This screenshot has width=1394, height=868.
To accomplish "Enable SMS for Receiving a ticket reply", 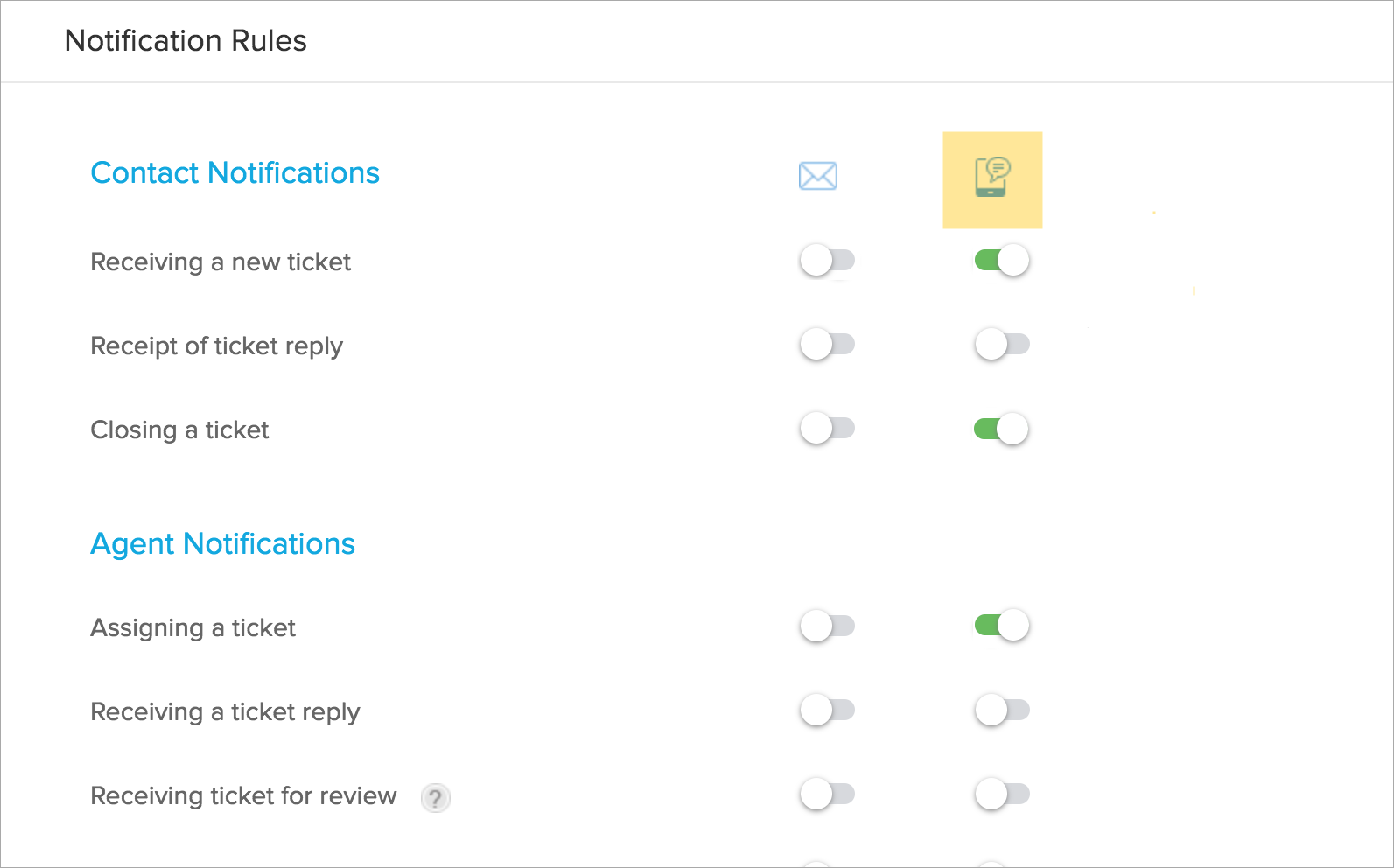I will (1002, 710).
